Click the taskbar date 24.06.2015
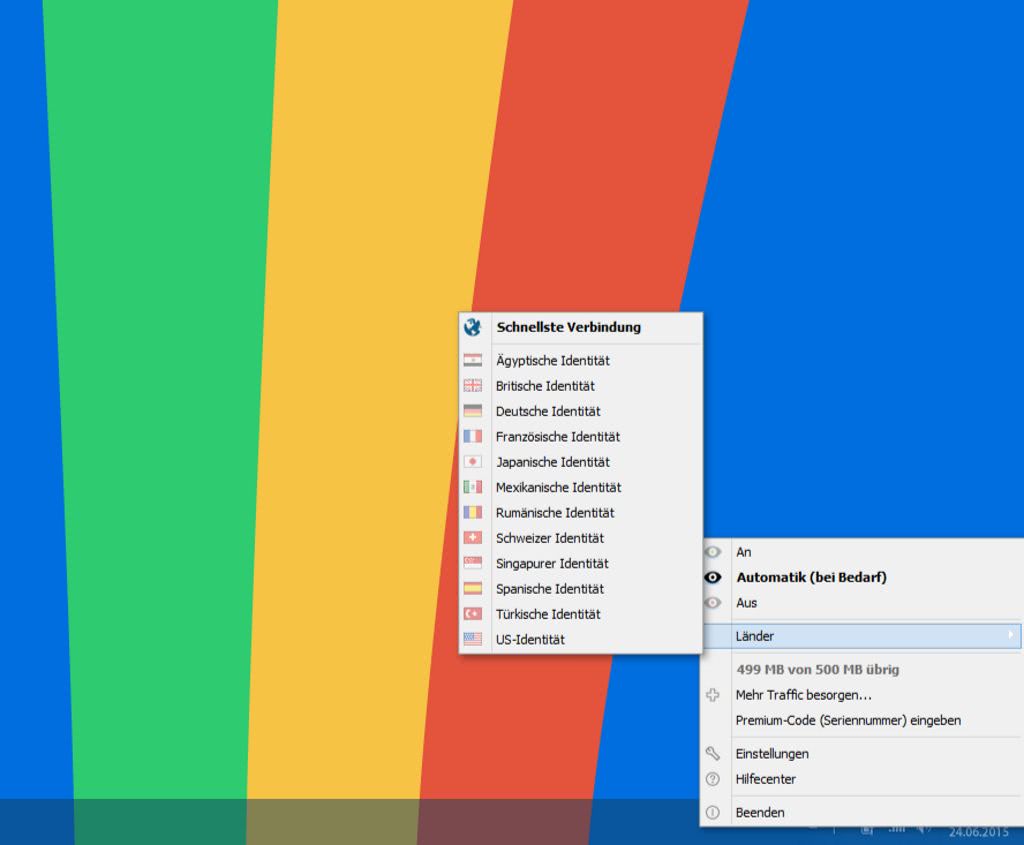This screenshot has width=1024, height=845. point(978,832)
